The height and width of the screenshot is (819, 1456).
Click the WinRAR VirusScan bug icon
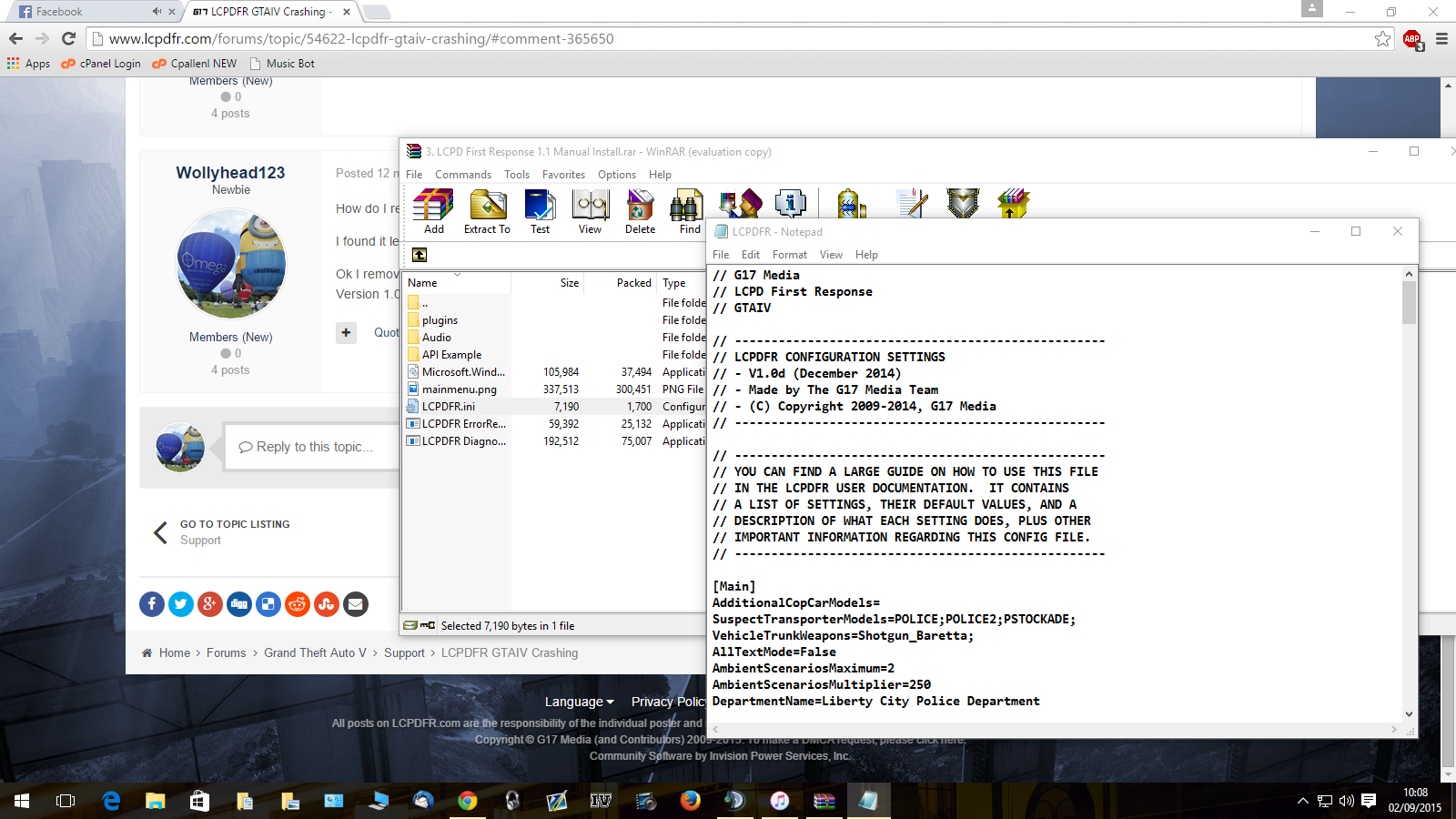852,204
